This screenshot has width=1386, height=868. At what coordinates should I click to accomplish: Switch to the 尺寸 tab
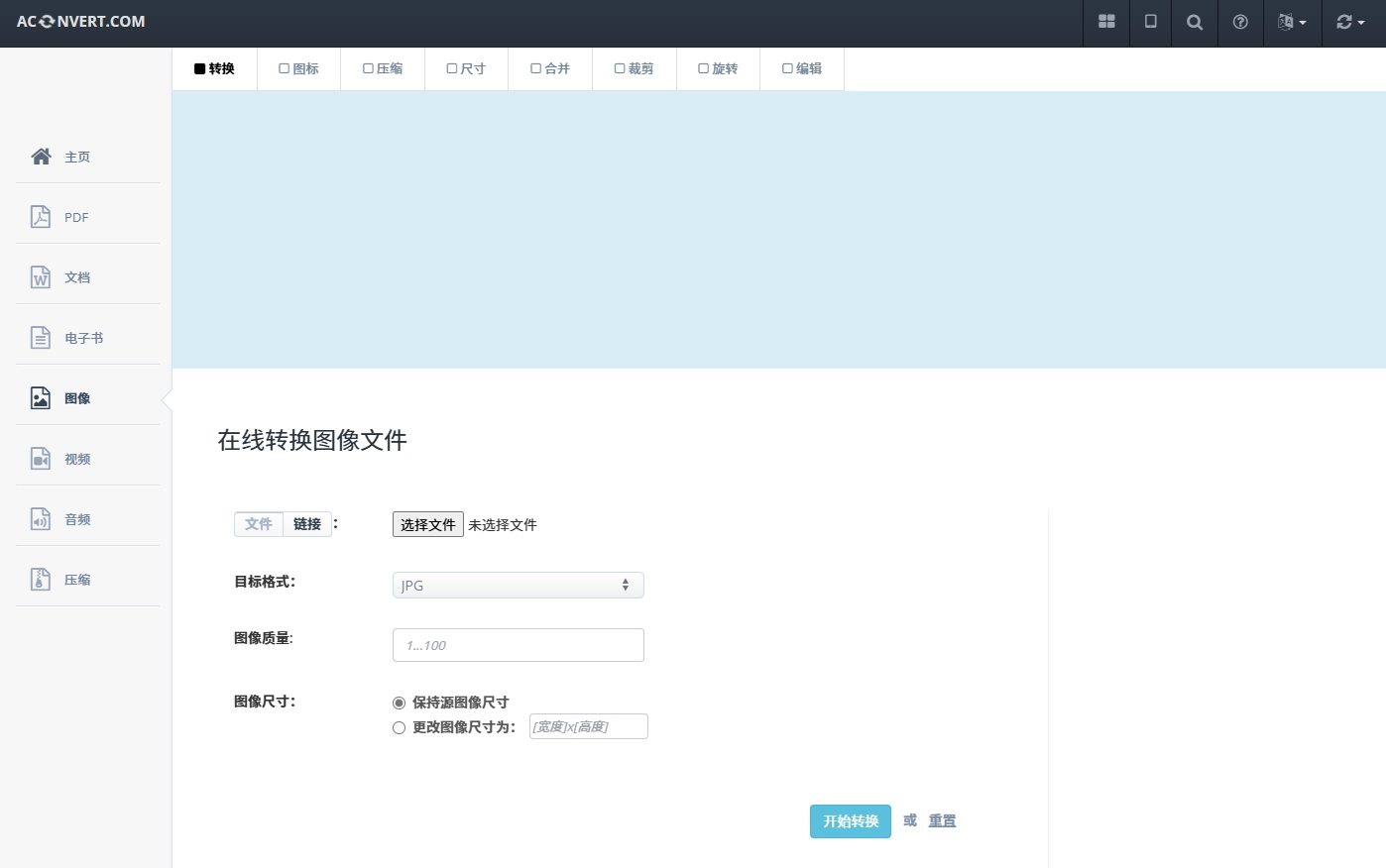coord(466,68)
